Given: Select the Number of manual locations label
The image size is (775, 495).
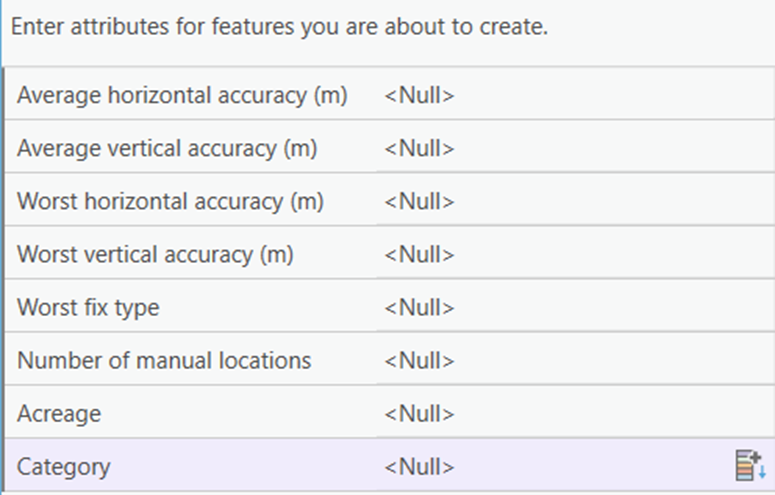Looking at the screenshot, I should (x=164, y=360).
